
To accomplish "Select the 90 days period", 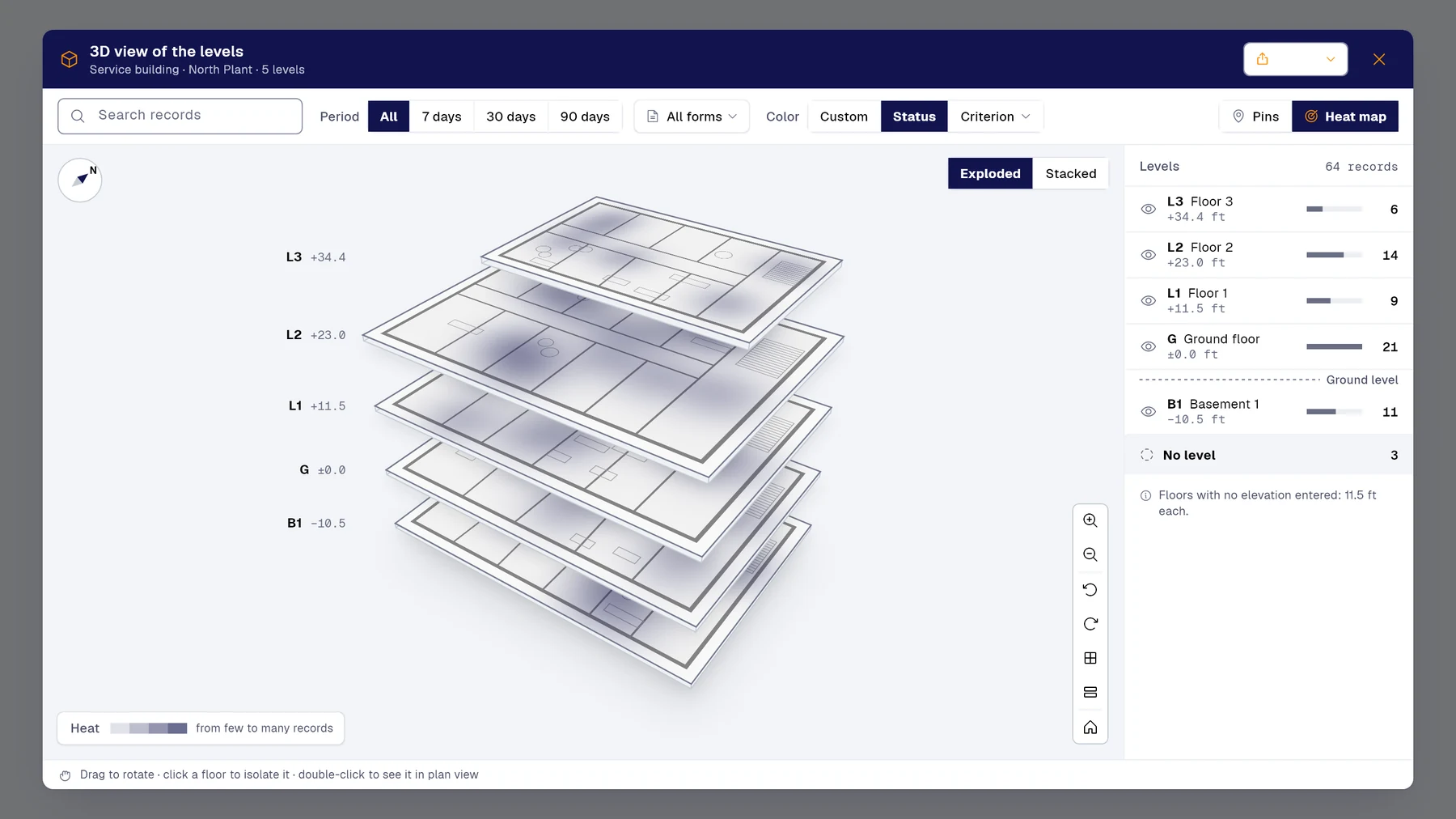I will tap(585, 117).
